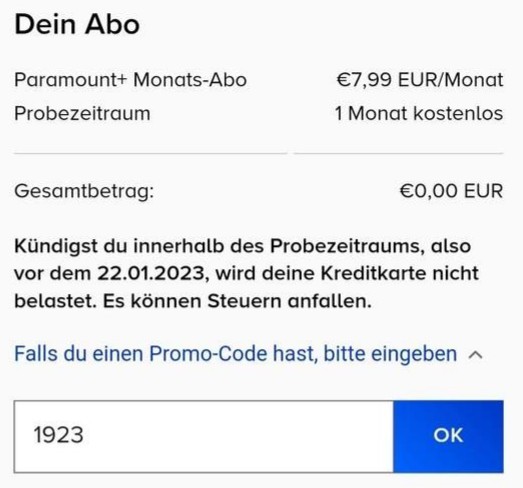523x488 pixels.
Task: Select the '1923' text in promo field
Action: 58,435
